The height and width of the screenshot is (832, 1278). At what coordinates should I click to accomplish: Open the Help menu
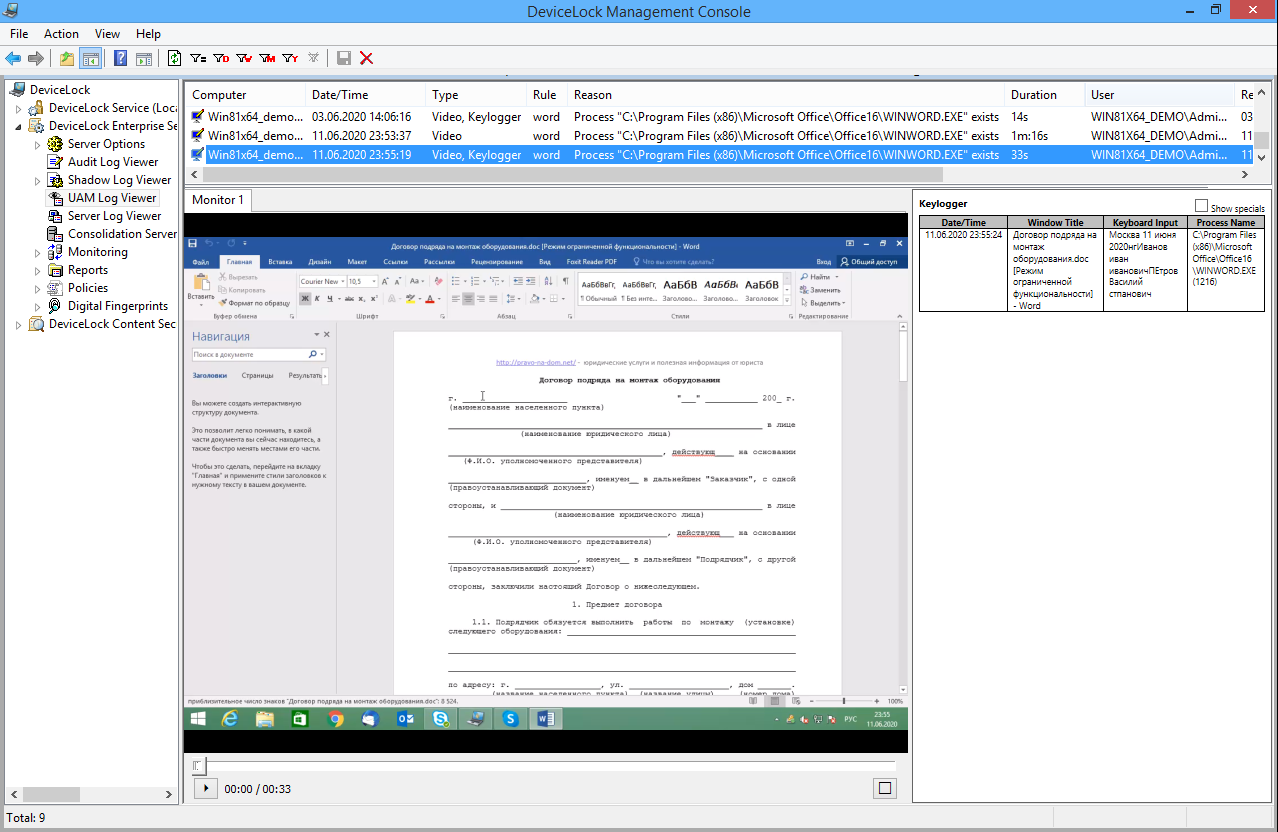pos(148,34)
